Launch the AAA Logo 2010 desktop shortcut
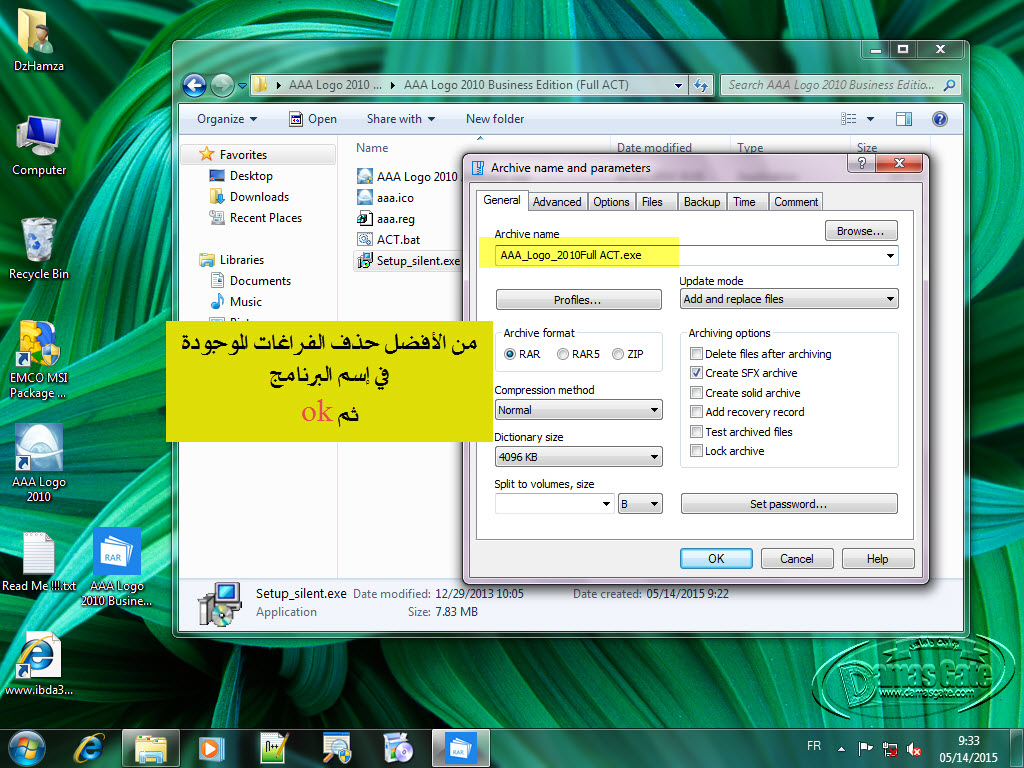Image resolution: width=1024 pixels, height=768 pixels. pyautogui.click(x=39, y=462)
